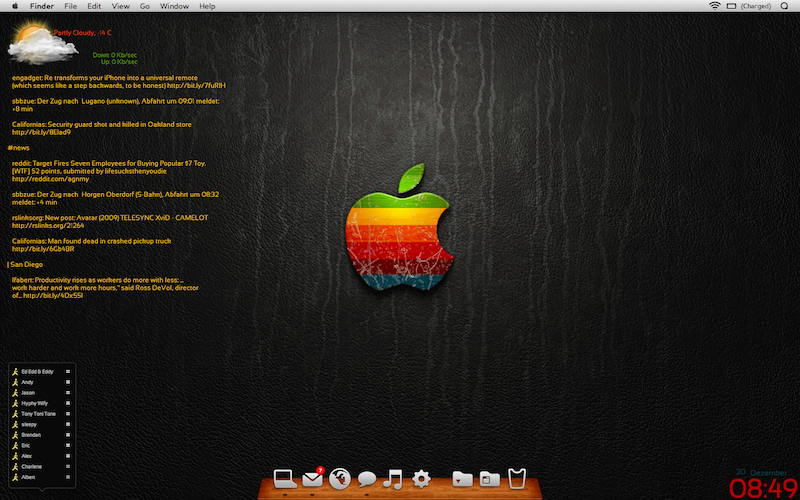Click the battery icon in the menu bar
The height and width of the screenshot is (500, 800).
(731, 6)
